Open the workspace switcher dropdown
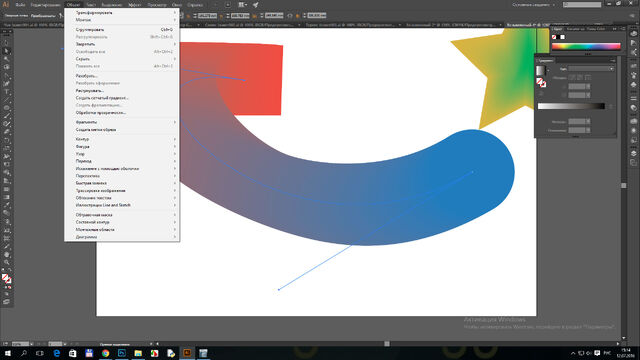This screenshot has width=640, height=360. (x=534, y=5)
